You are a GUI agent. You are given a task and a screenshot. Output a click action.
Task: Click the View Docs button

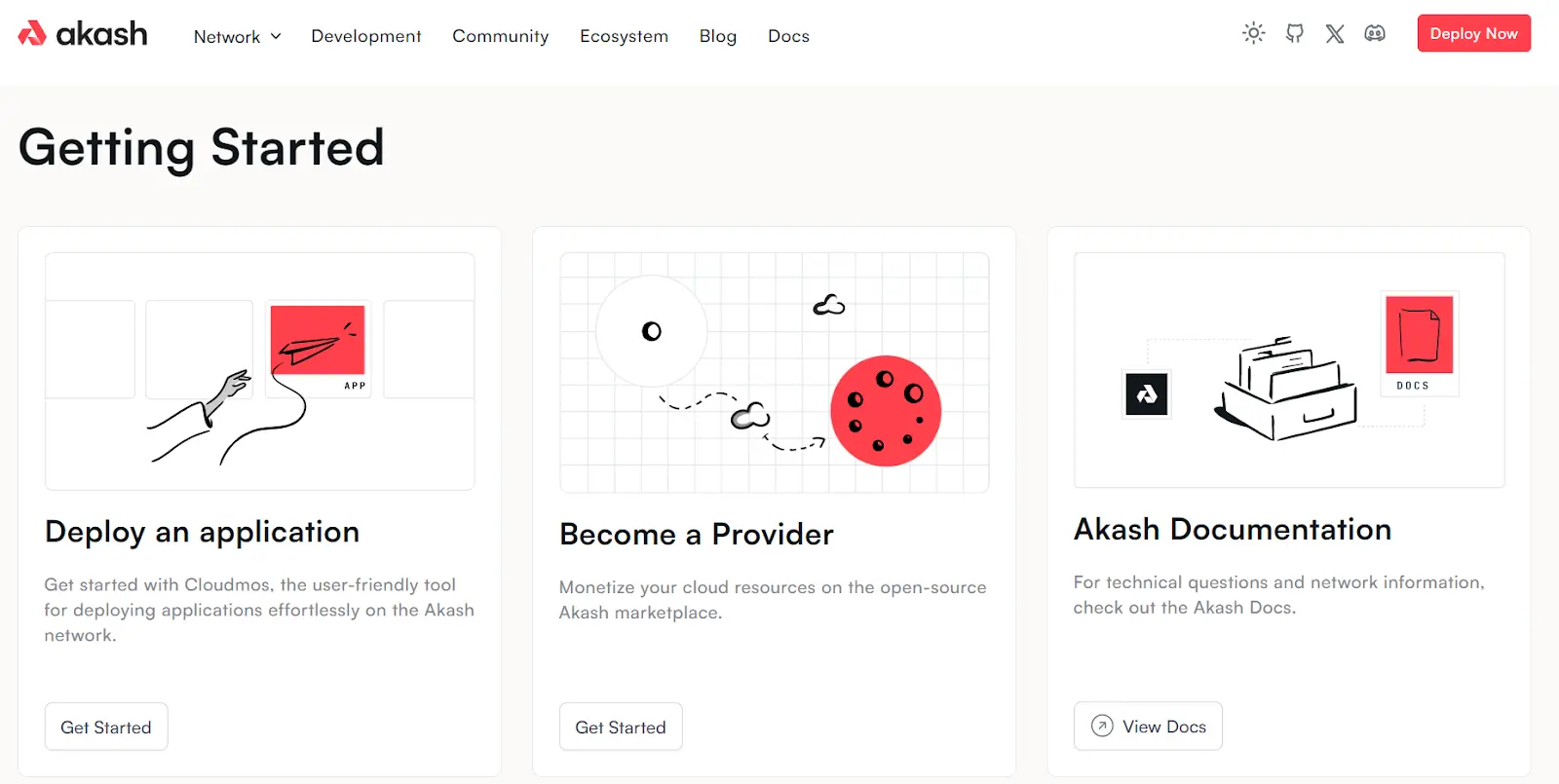(x=1148, y=726)
